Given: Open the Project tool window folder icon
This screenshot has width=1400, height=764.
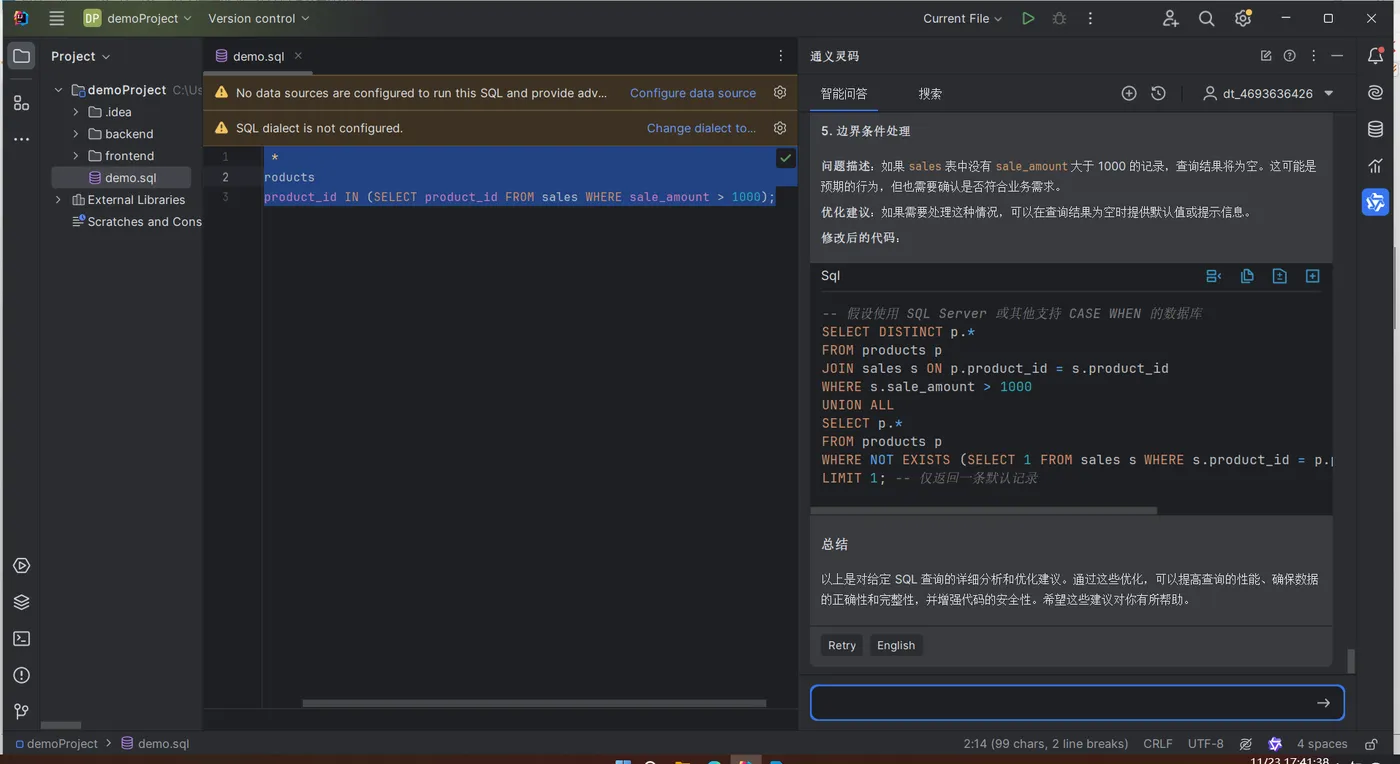Looking at the screenshot, I should [21, 56].
